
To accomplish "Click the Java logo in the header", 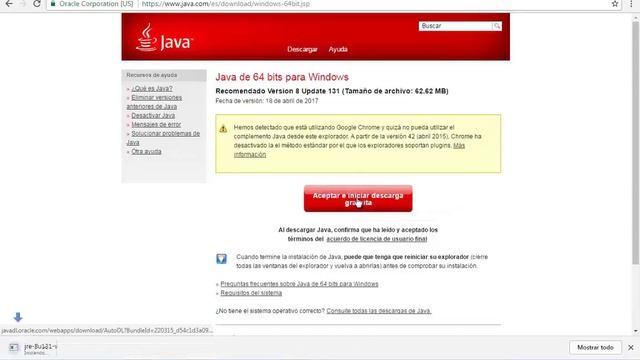I will click(164, 38).
